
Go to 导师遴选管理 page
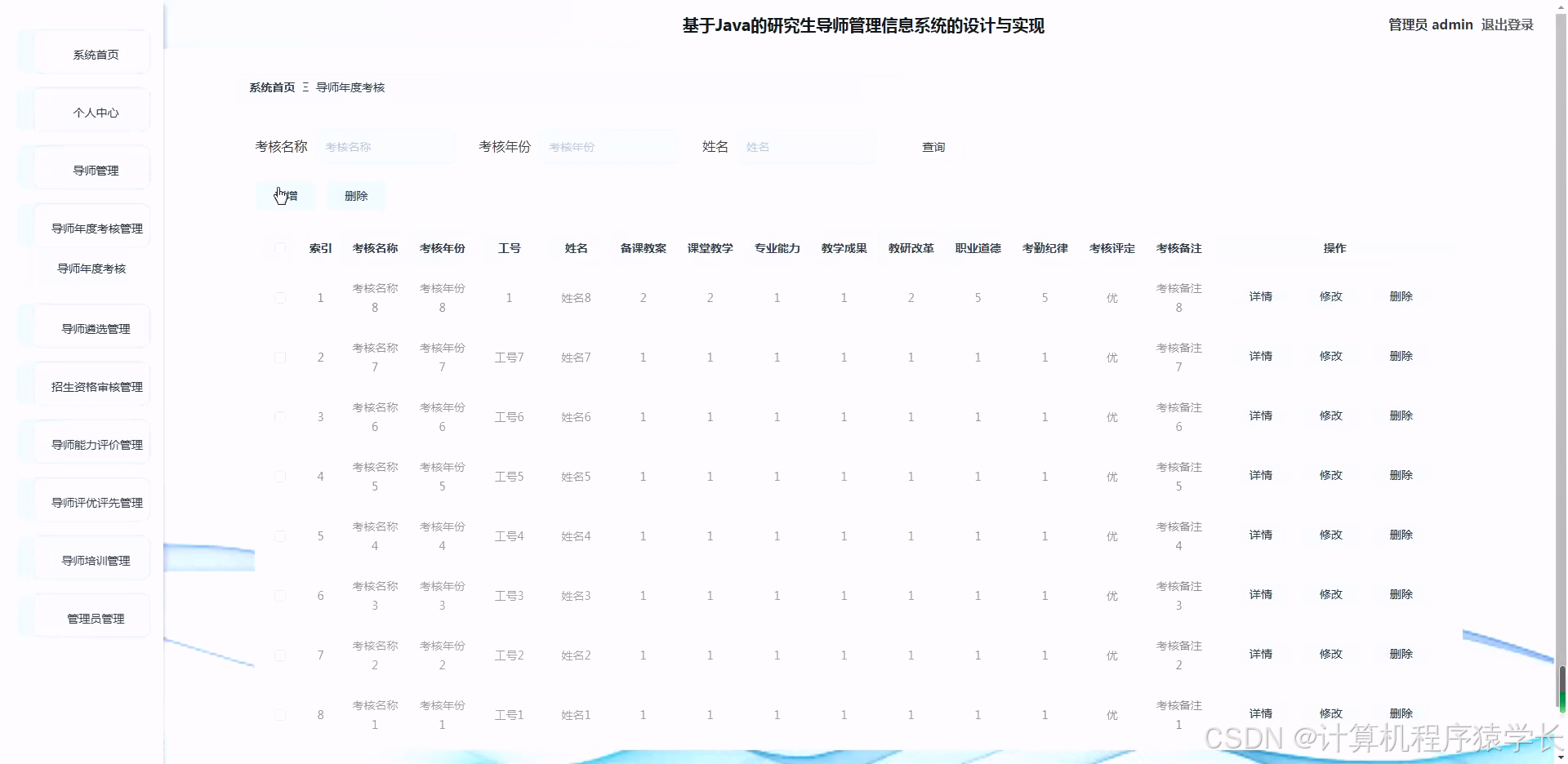pyautogui.click(x=94, y=329)
